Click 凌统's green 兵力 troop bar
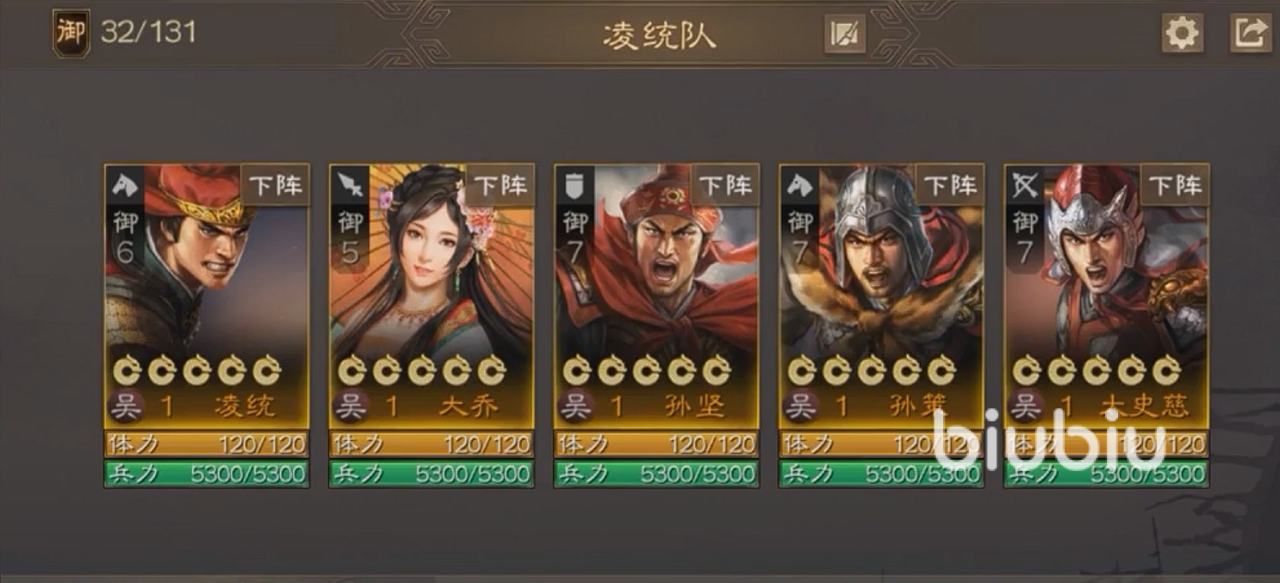The width and height of the screenshot is (1280, 583). click(207, 474)
